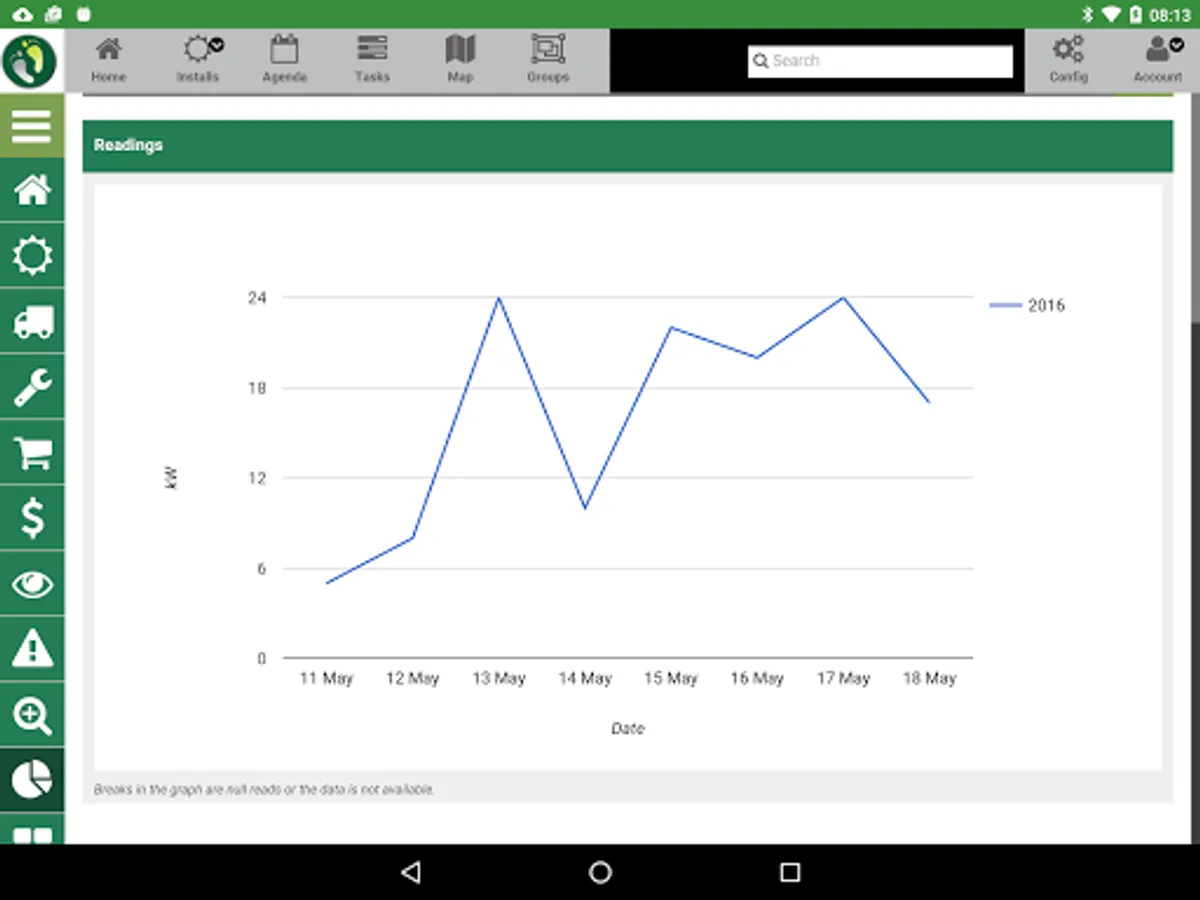Tap the battery icon in the status bar
The image size is (1200, 900).
(x=1136, y=15)
